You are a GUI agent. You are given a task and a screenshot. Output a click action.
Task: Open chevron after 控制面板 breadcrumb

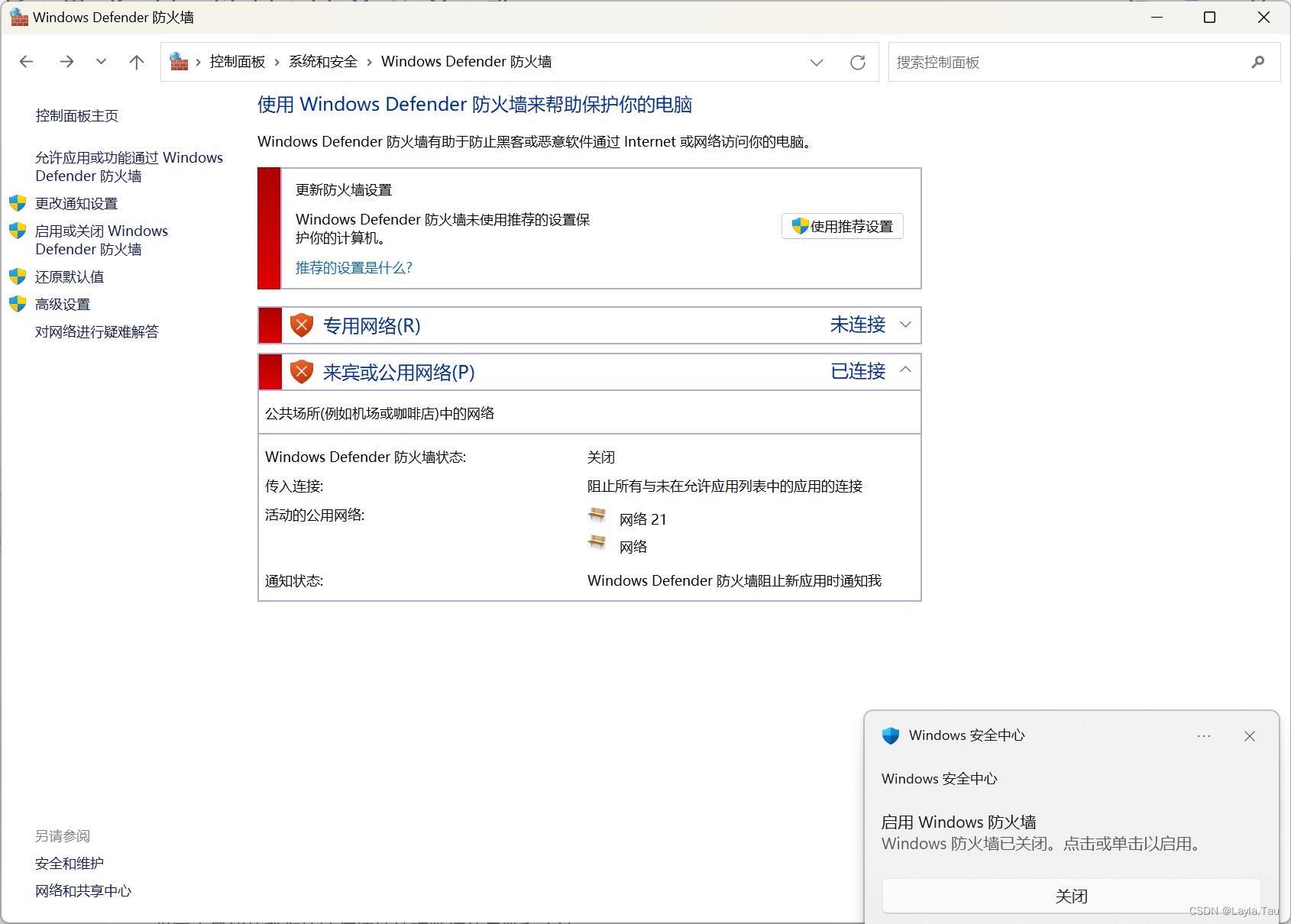(277, 62)
